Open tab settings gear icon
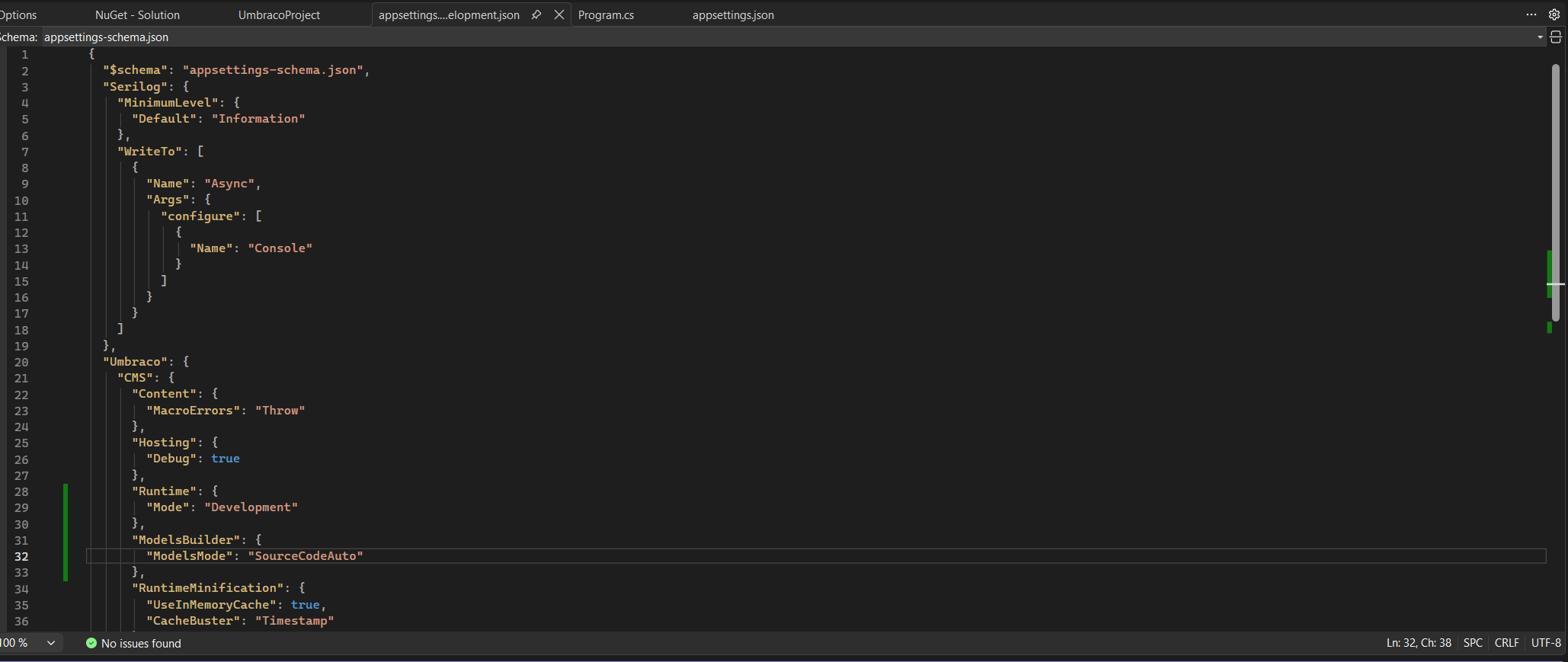 (1554, 14)
